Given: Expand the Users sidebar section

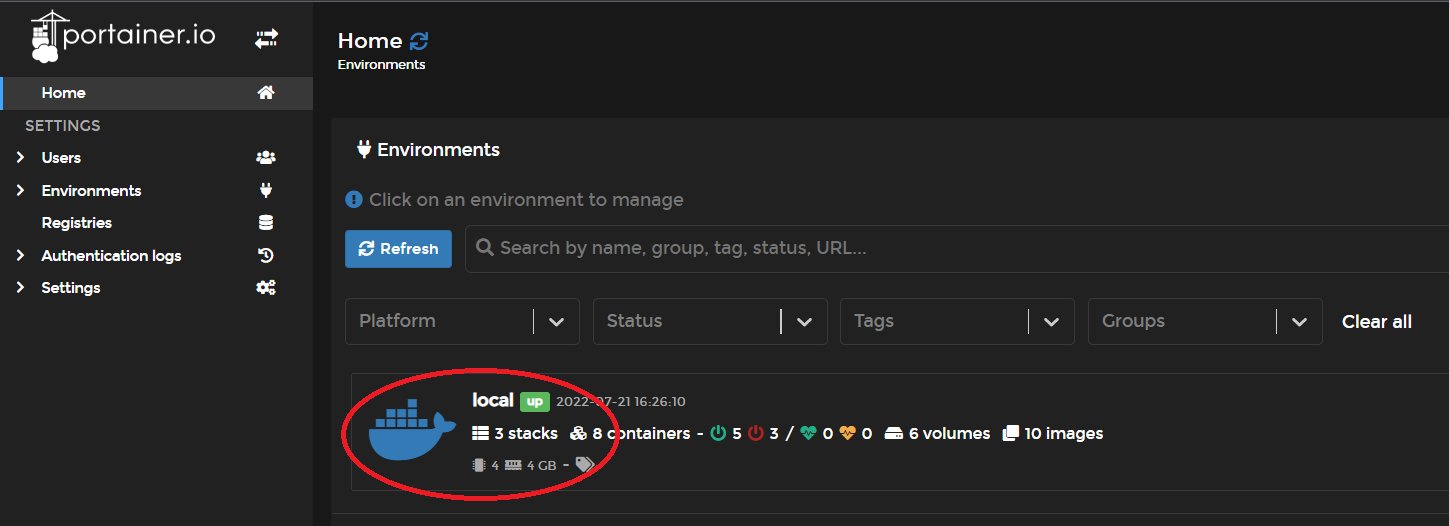Looking at the screenshot, I should click(x=20, y=158).
